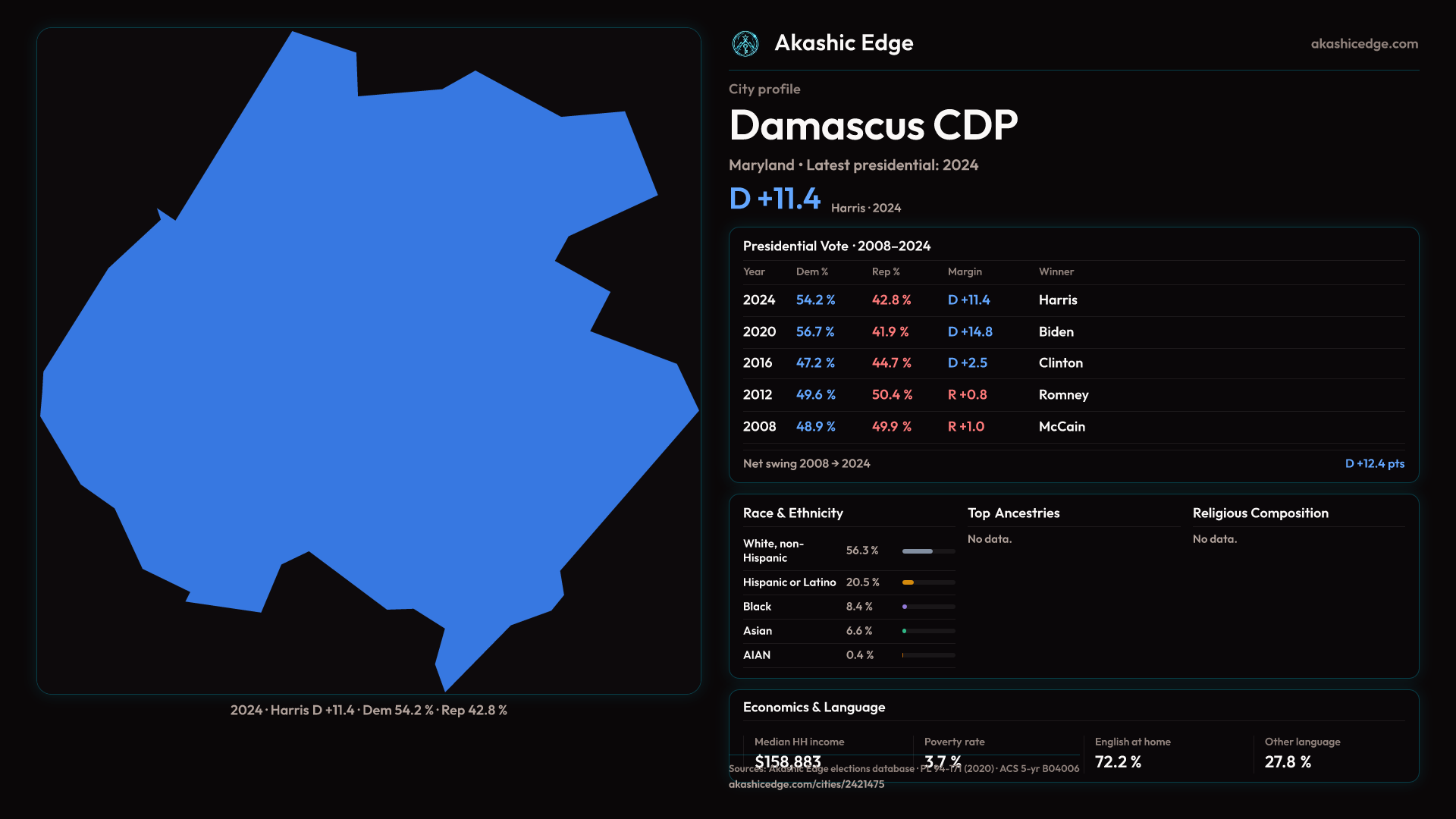Screen dimensions: 1456x819
Task: Click the D +11.4 margin headline
Action: click(x=774, y=199)
